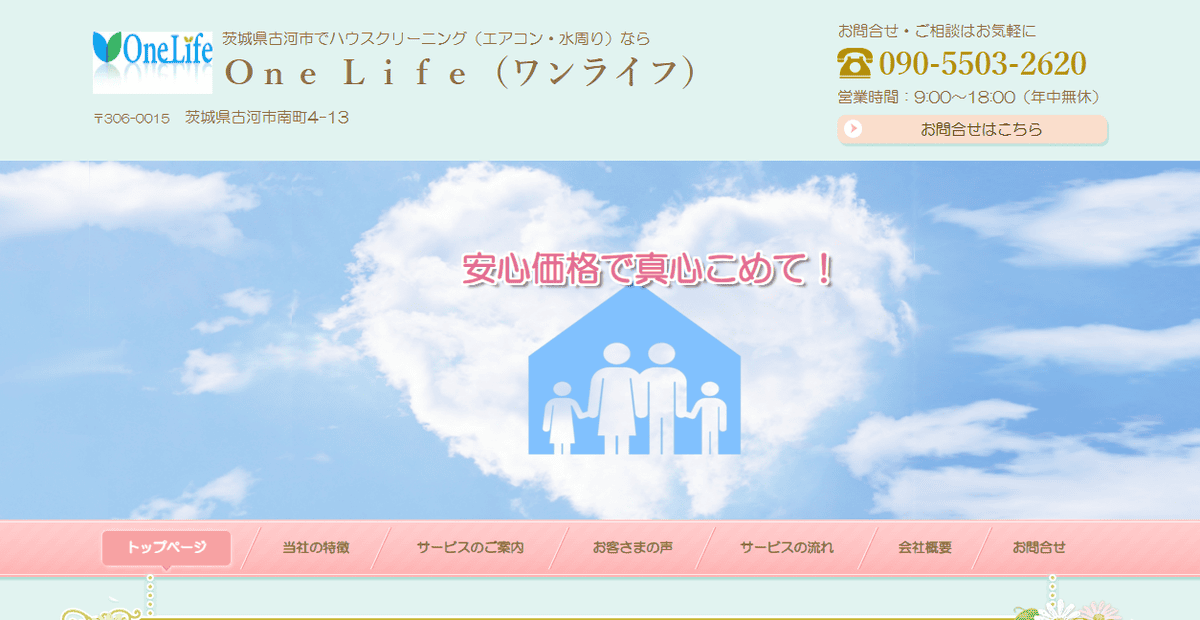Image resolution: width=1200 pixels, height=620 pixels.
Task: Click the 営業時間 9:00～18:00 text
Action: point(968,97)
